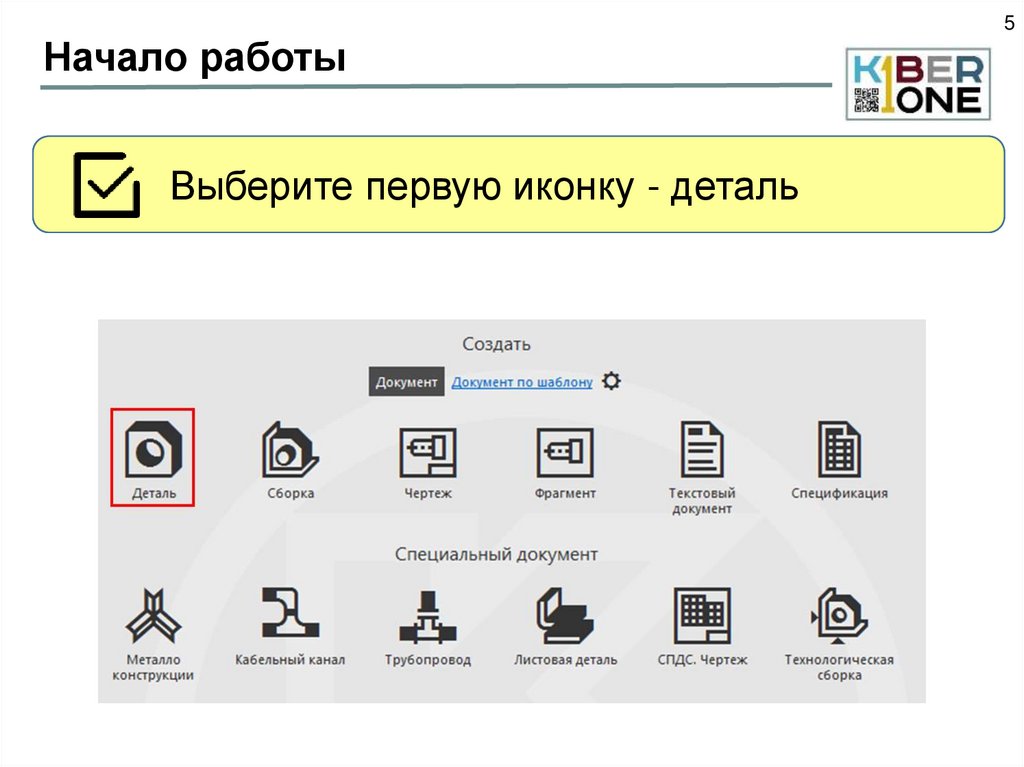The image size is (1024, 767).
Task: Select the Трубопровод document icon
Action: 428,616
